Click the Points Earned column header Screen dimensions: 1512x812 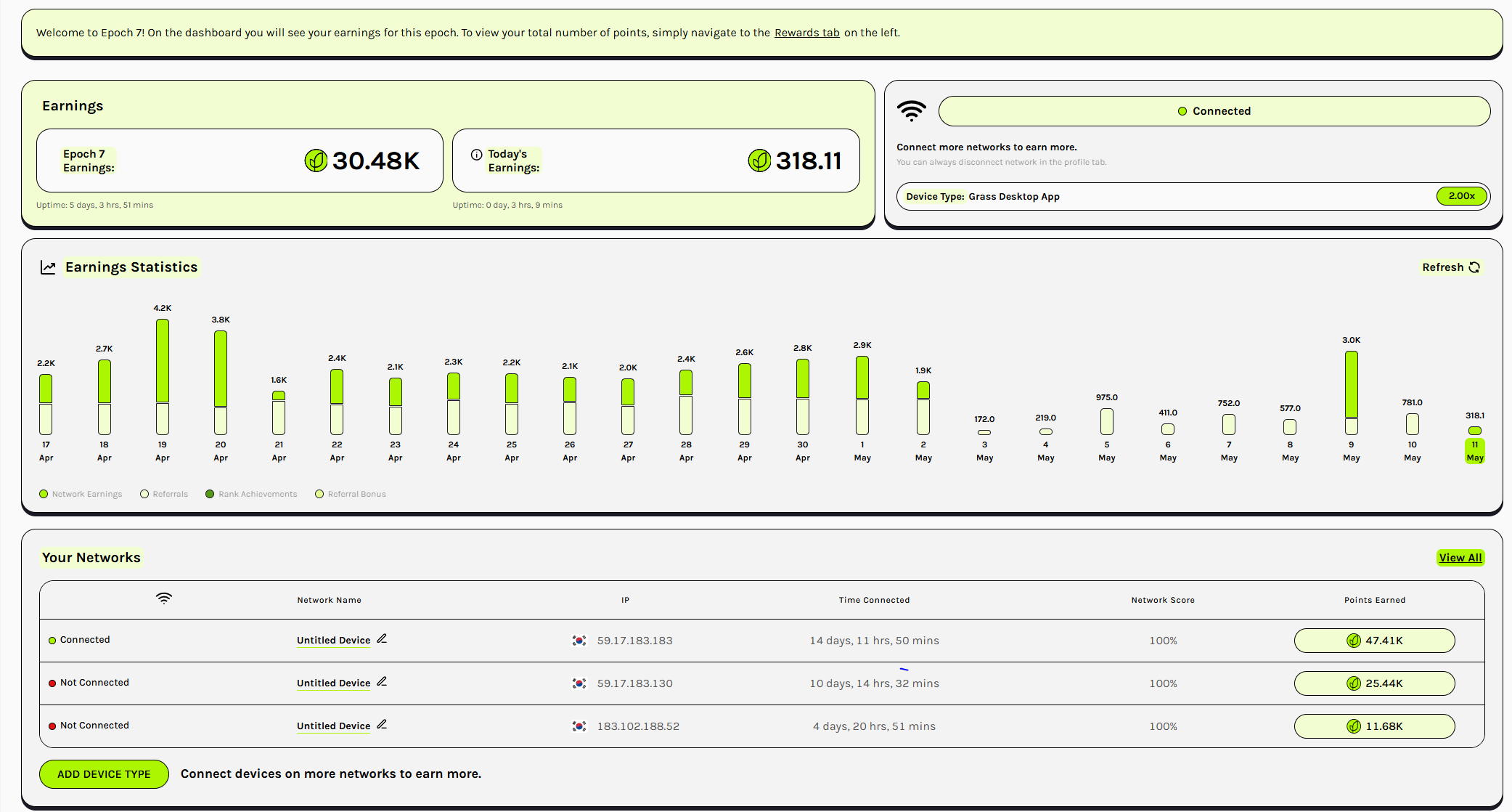1375,600
